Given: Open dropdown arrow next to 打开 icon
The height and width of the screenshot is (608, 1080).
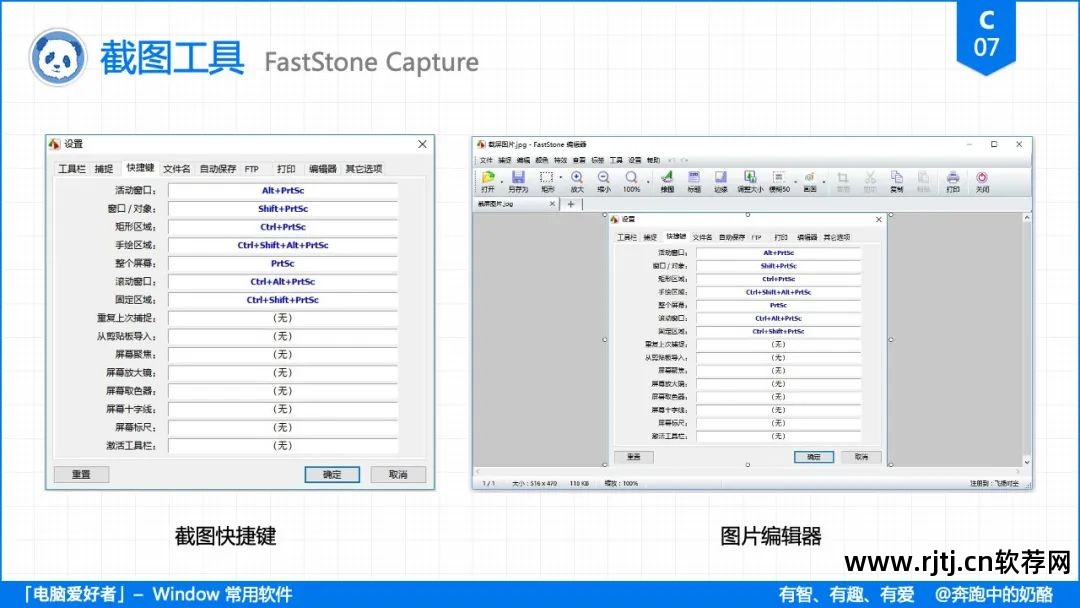Looking at the screenshot, I should coord(501,181).
